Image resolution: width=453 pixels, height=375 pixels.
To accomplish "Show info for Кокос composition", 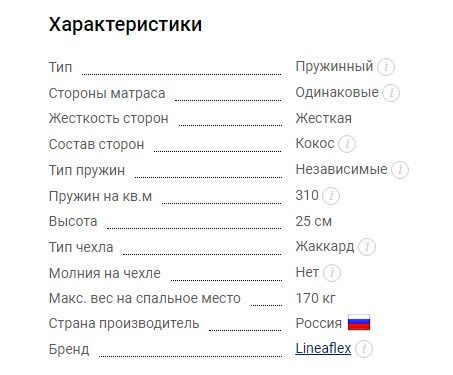I will click(347, 144).
